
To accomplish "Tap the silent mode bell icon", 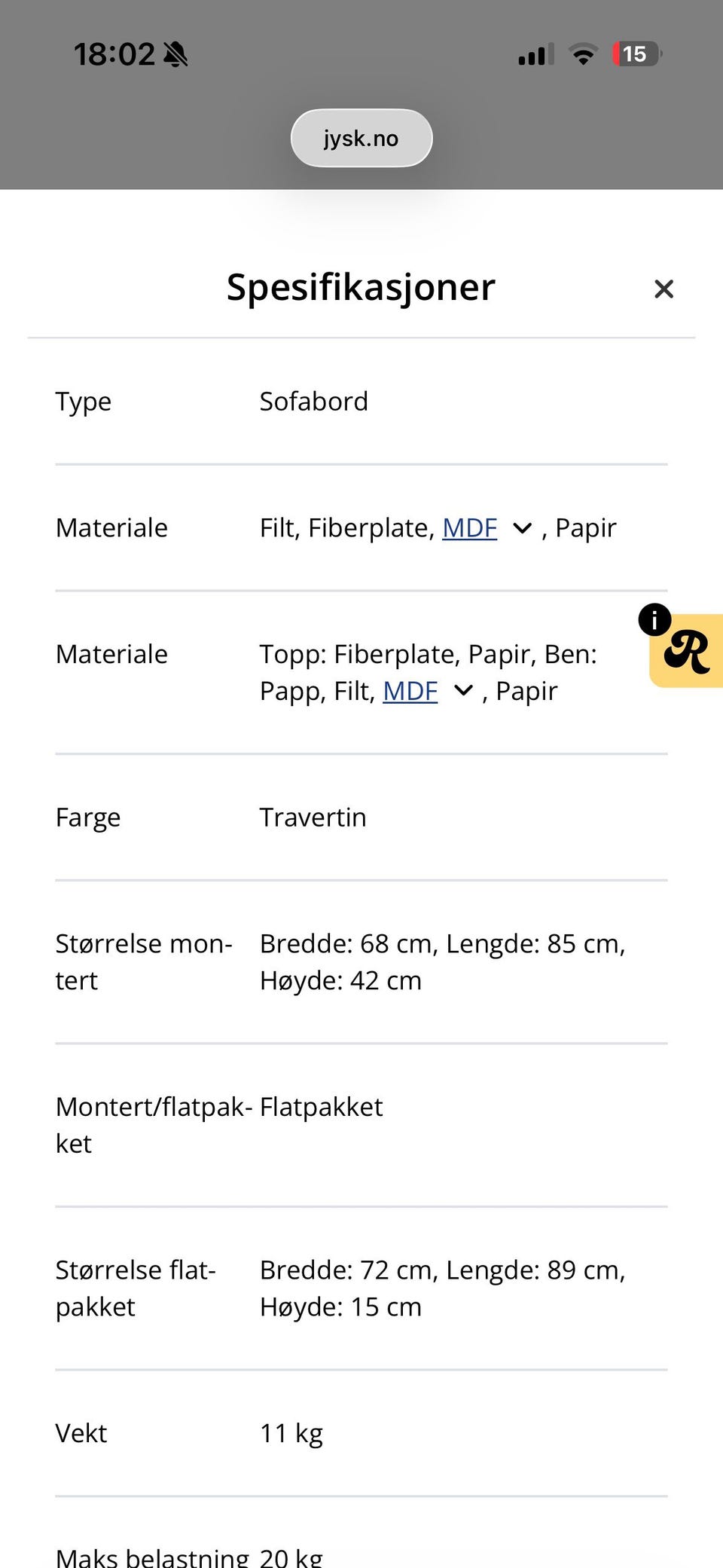I will click(176, 54).
